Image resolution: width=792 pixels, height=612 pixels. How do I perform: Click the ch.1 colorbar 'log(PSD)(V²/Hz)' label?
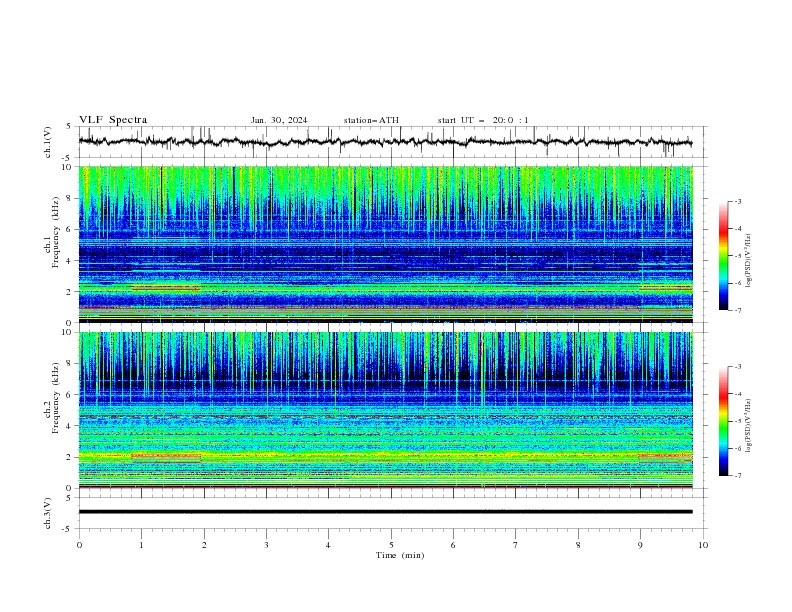click(x=748, y=261)
